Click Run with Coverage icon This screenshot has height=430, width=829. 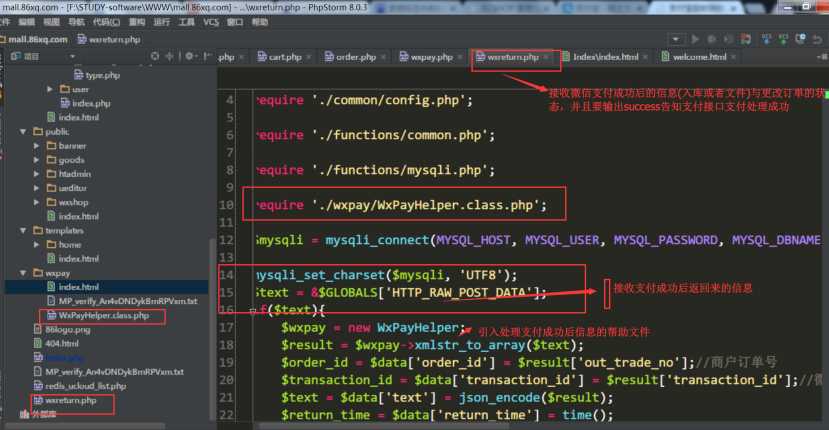coord(729,39)
